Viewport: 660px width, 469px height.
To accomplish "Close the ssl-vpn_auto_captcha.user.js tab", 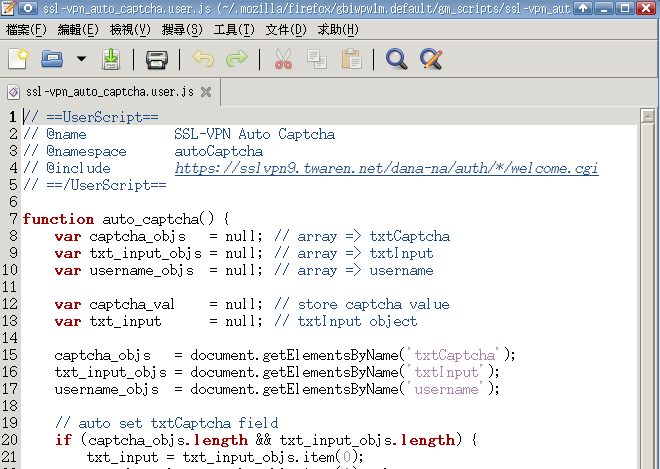I will pos(205,92).
